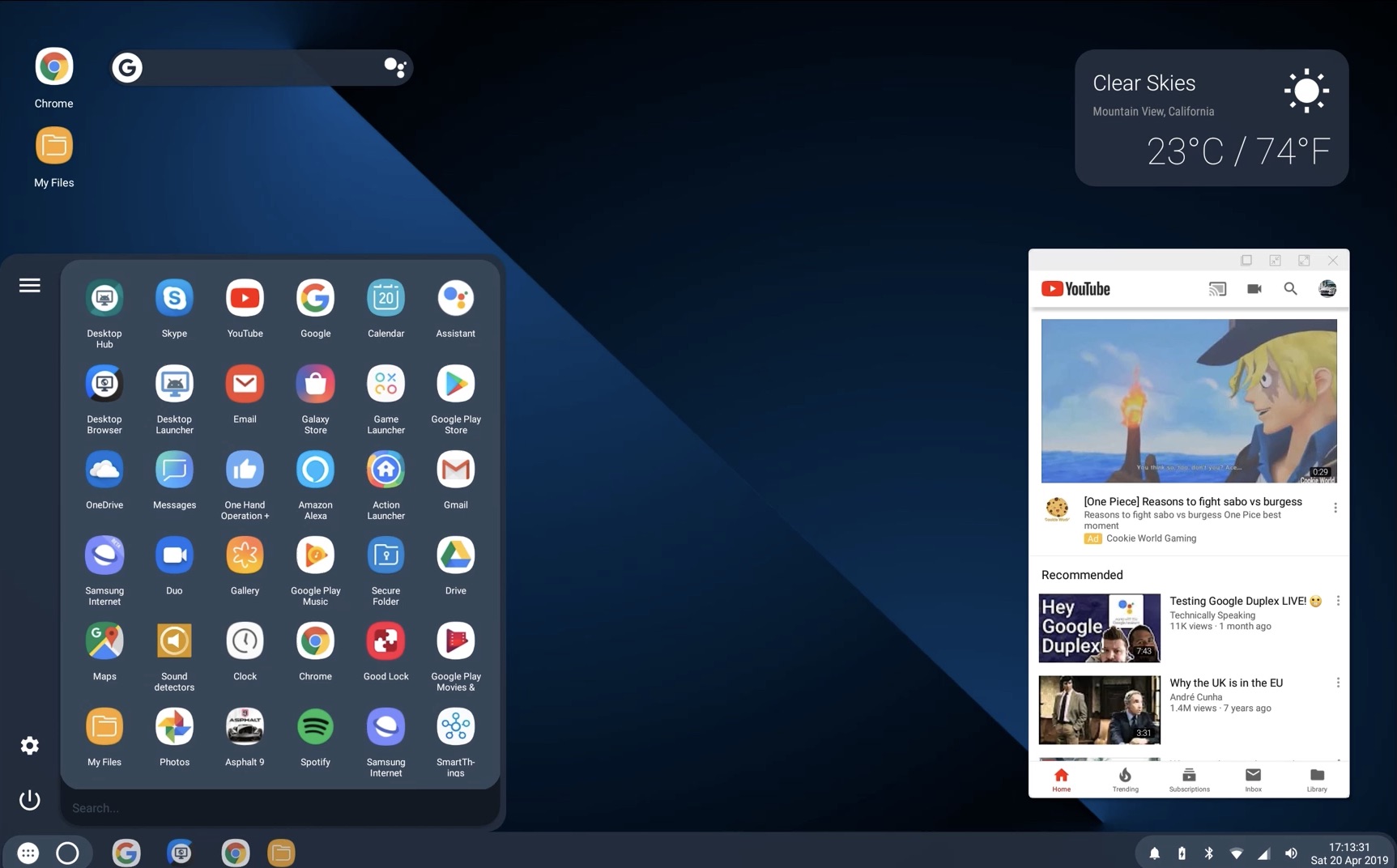The image size is (1397, 868).
Task: Open Gallery app
Action: (245, 555)
